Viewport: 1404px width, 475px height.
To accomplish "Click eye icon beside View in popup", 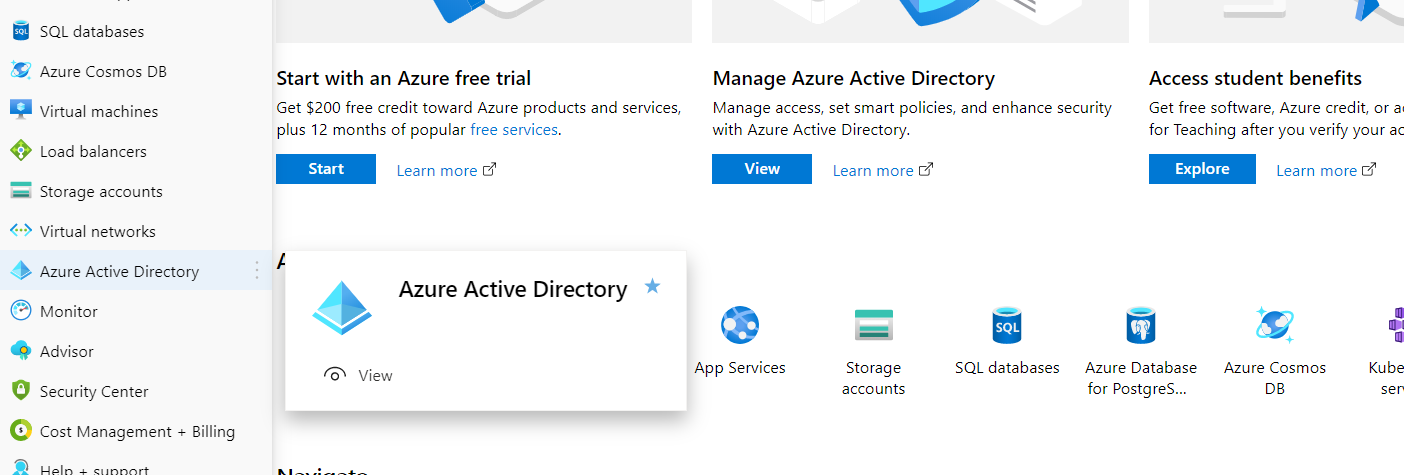I will pos(335,375).
